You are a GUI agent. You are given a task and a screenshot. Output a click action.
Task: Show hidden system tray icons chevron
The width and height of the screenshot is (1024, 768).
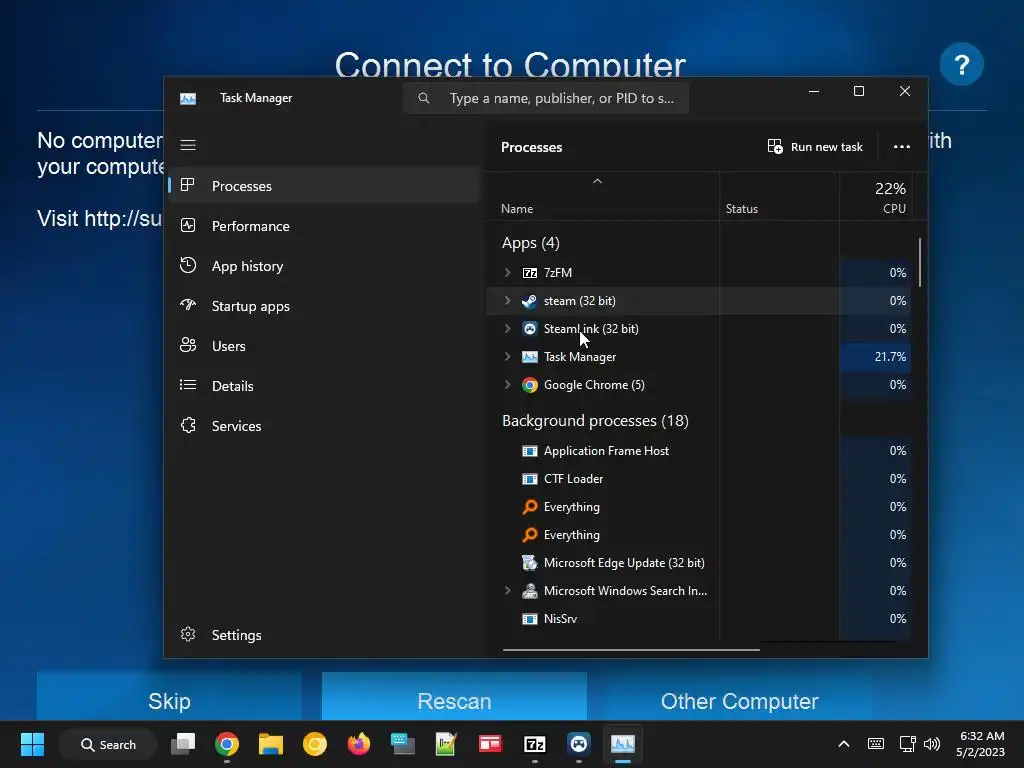coord(844,744)
